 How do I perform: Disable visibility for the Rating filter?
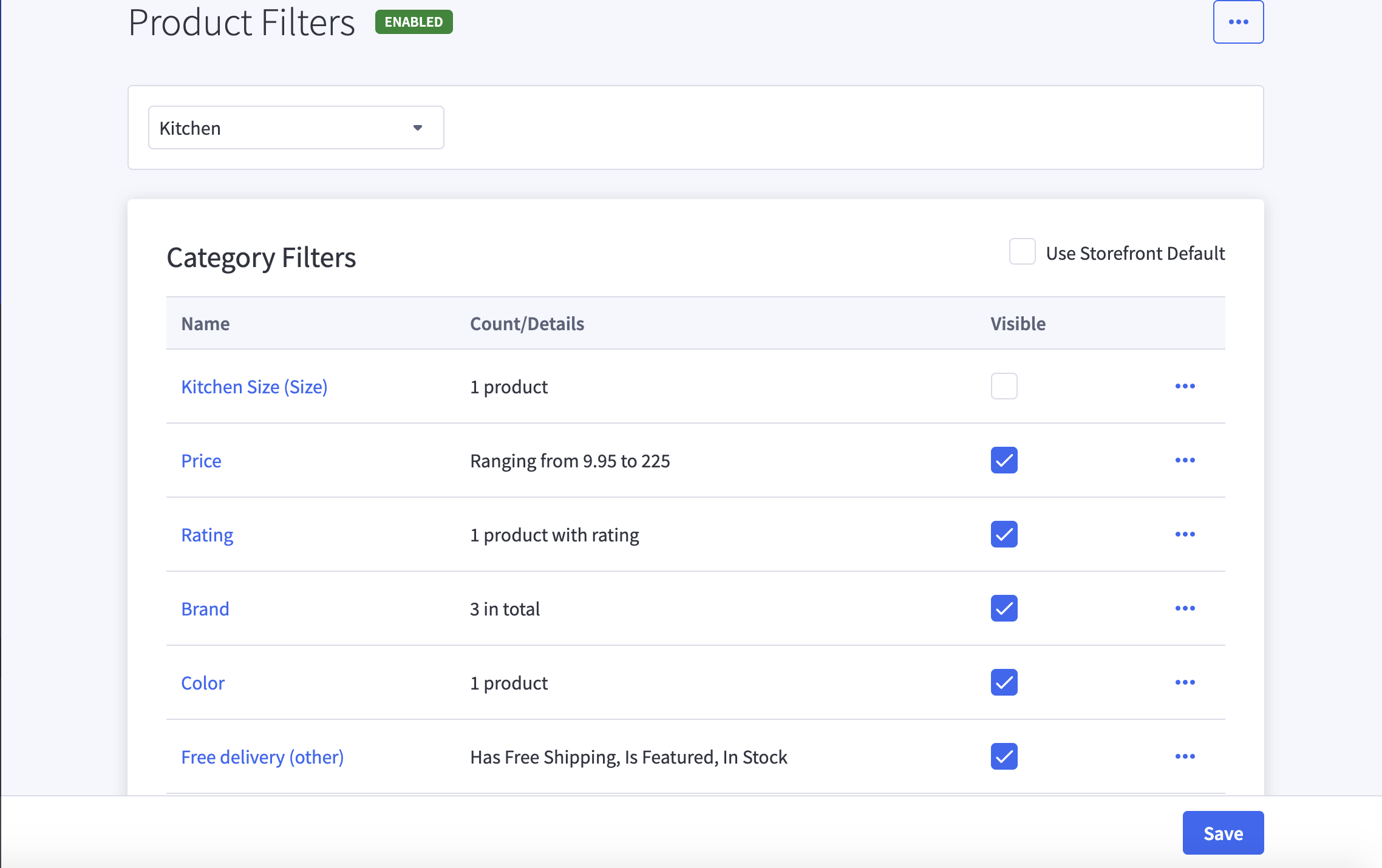tap(1003, 535)
